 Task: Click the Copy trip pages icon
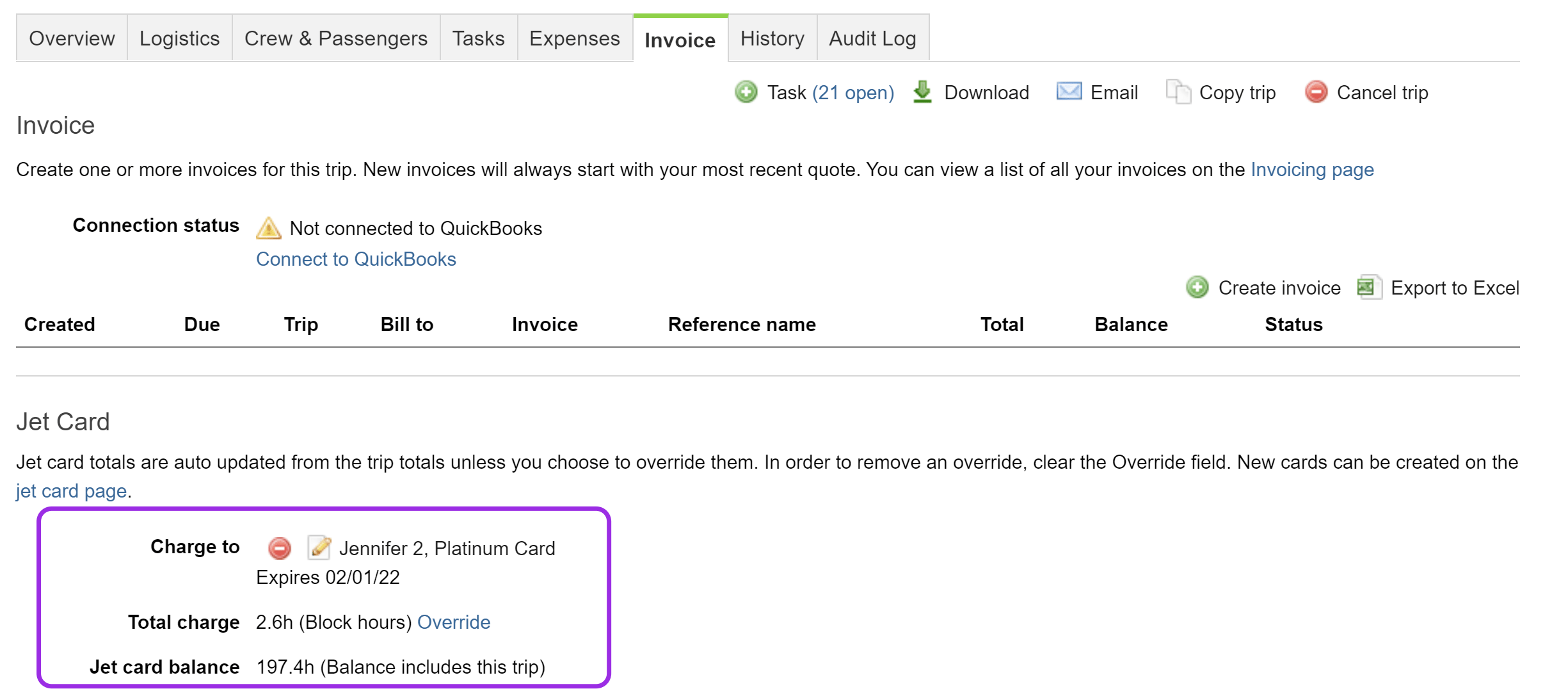(1178, 92)
